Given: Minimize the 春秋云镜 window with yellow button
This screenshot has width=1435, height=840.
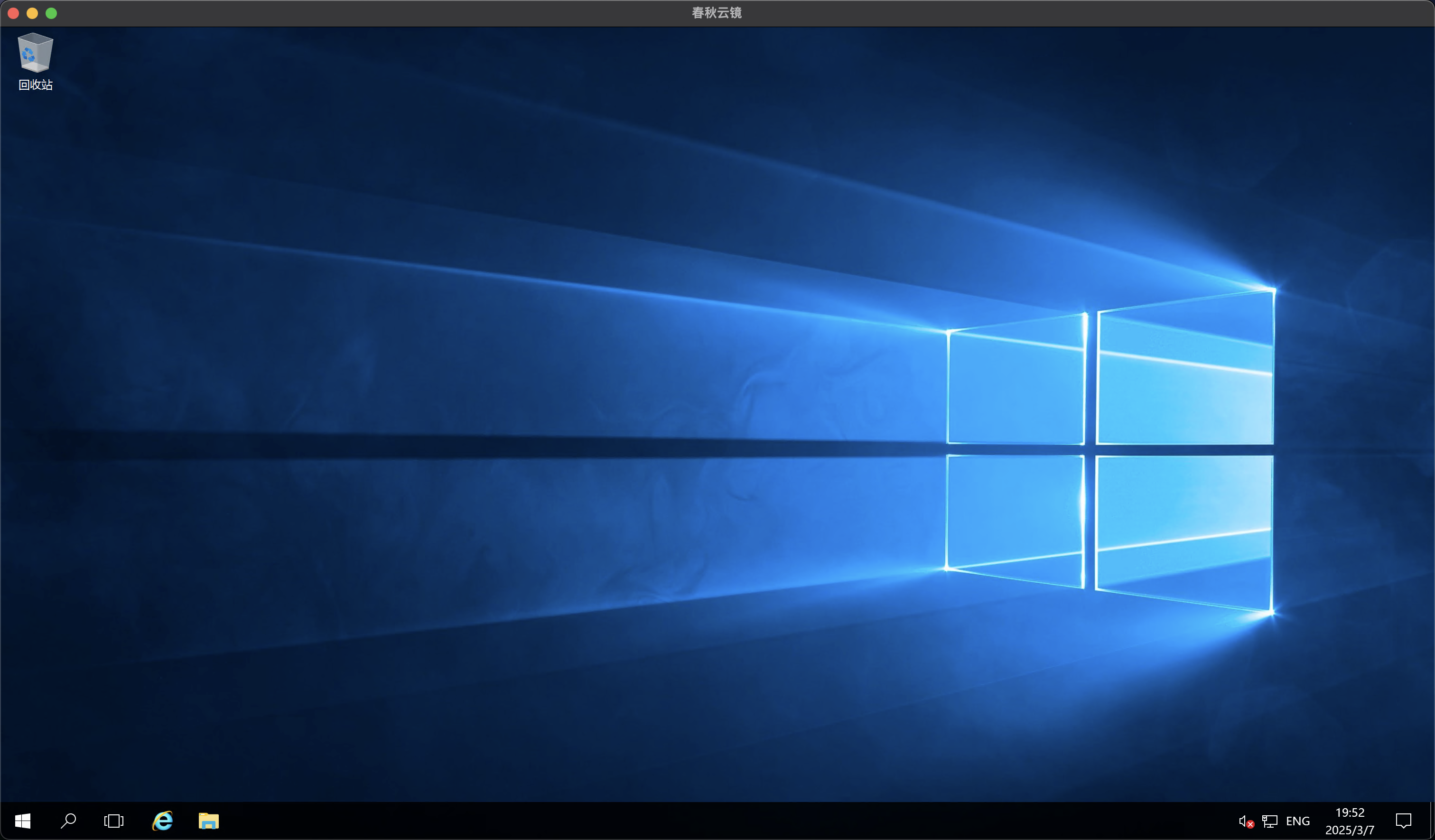Looking at the screenshot, I should pyautogui.click(x=32, y=13).
